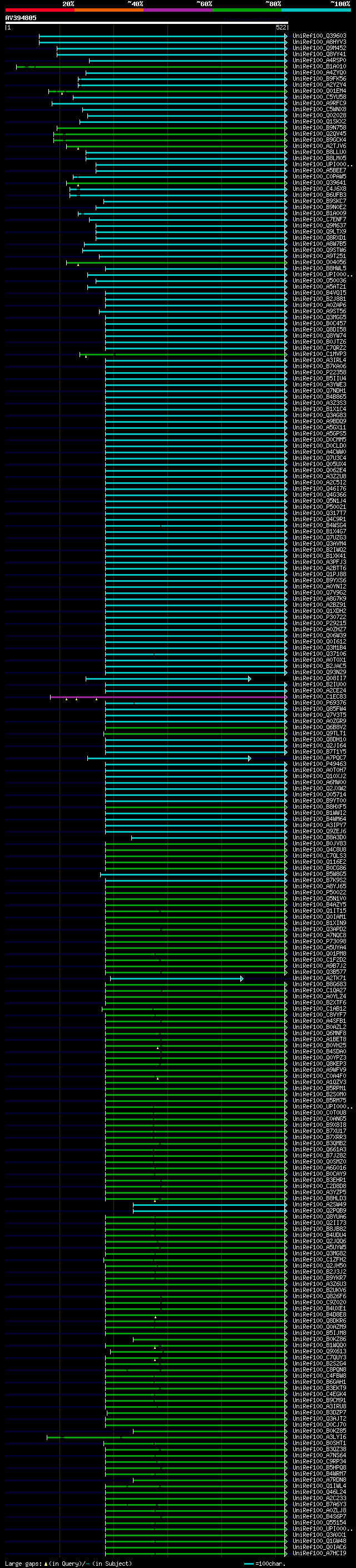Open hit UniRef100_Q39603

[x=319, y=36]
